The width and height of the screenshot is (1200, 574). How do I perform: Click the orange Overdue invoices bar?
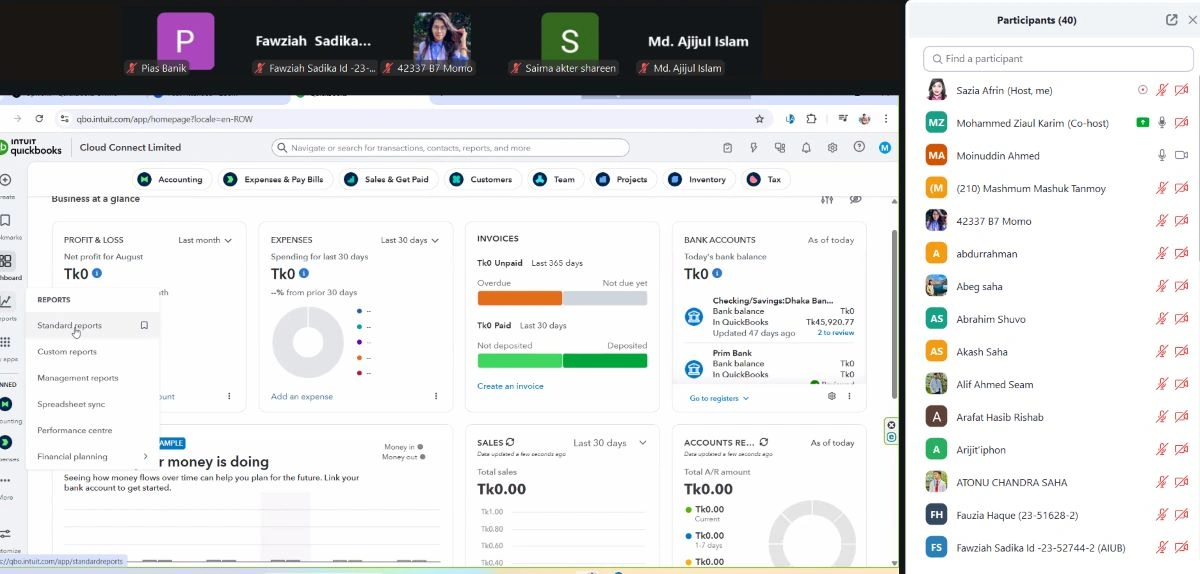[519, 298]
